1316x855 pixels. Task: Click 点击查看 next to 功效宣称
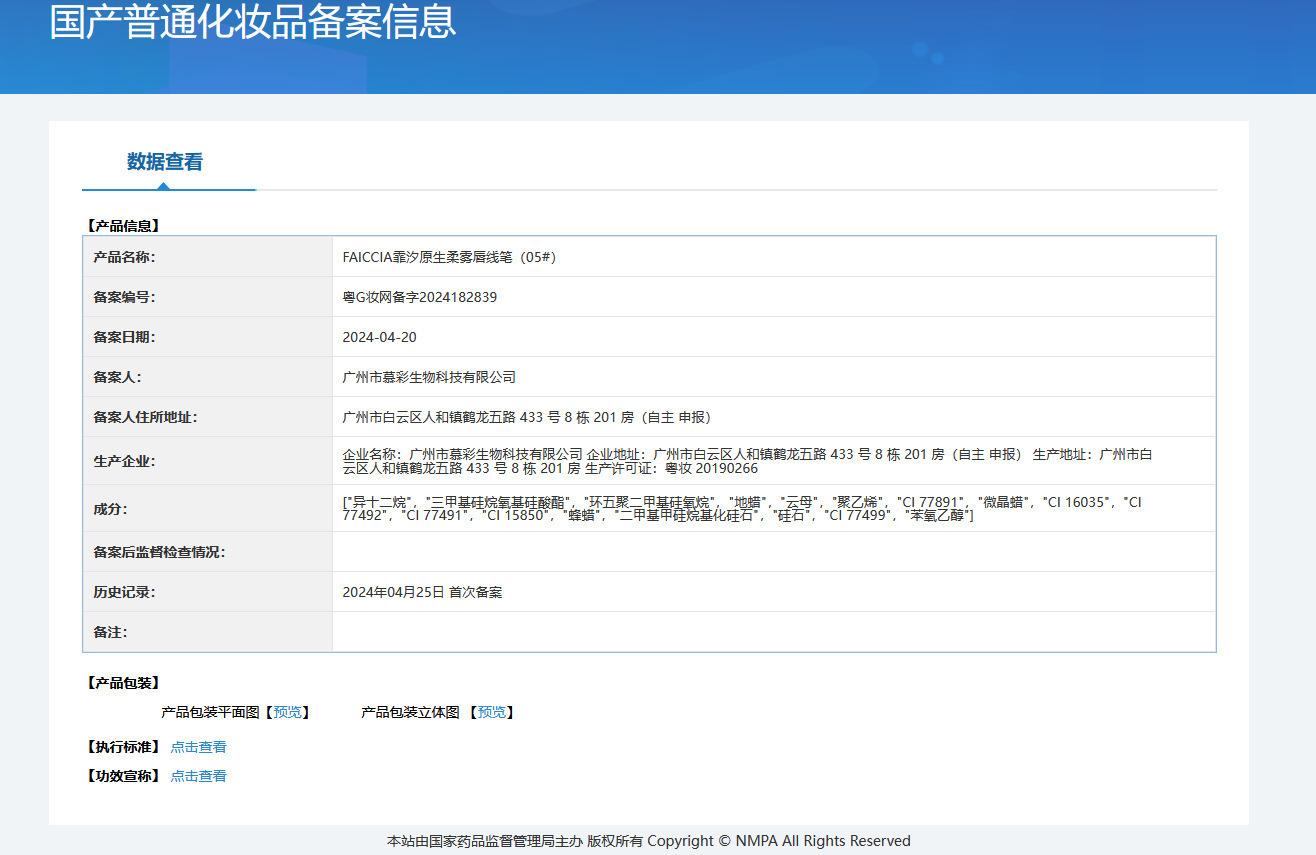point(198,776)
